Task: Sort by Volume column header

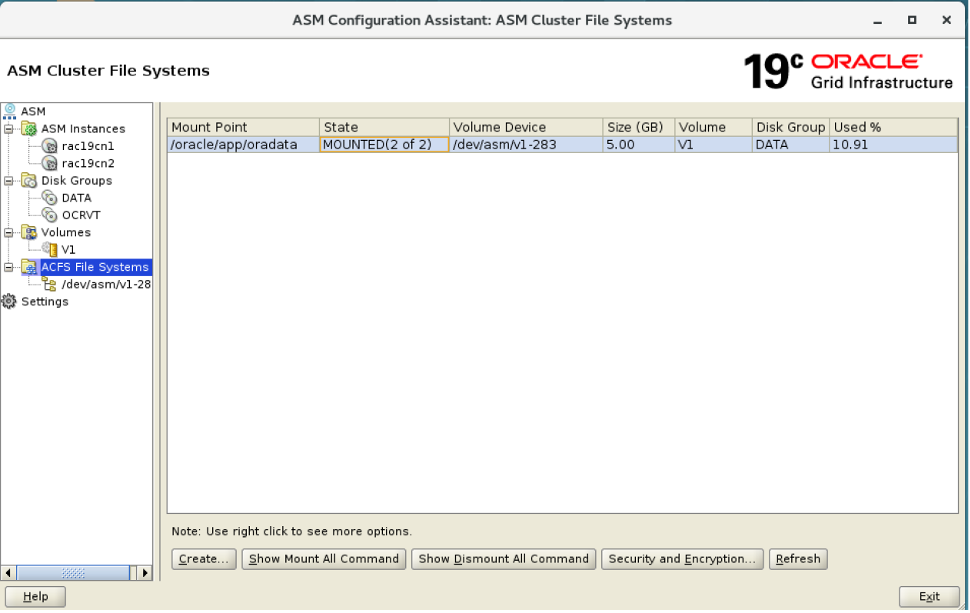Action: point(713,127)
